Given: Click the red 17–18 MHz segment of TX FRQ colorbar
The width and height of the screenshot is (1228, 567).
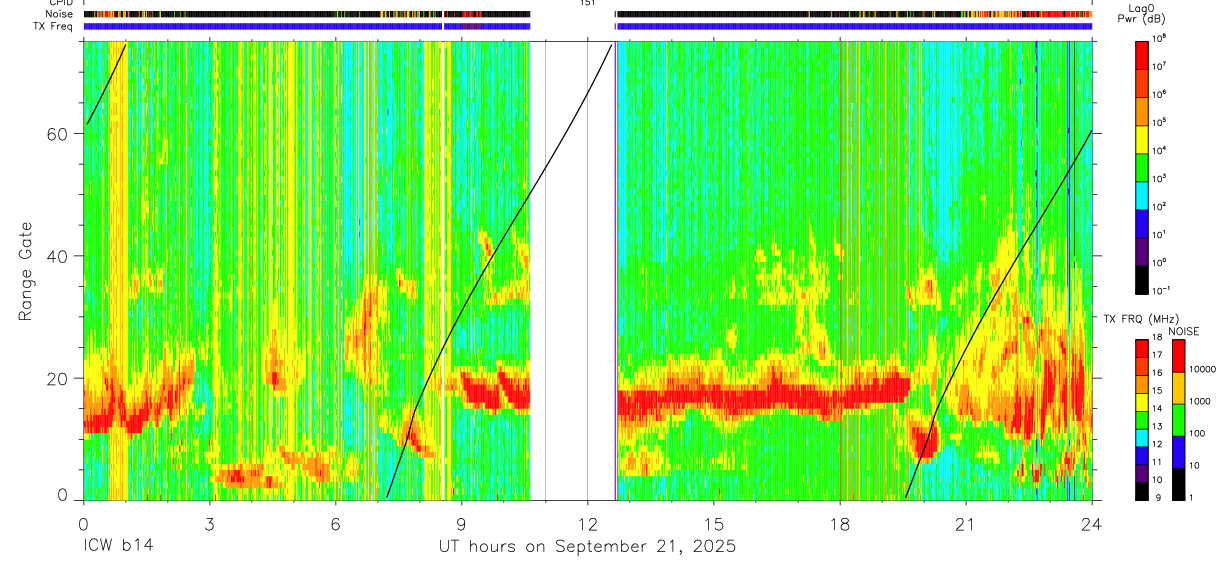Looking at the screenshot, I should tap(1142, 347).
